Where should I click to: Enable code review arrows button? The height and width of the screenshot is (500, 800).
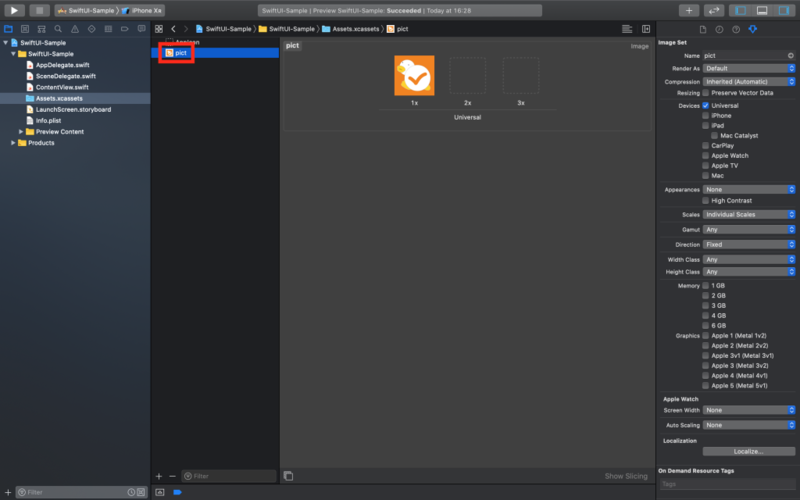click(x=714, y=10)
